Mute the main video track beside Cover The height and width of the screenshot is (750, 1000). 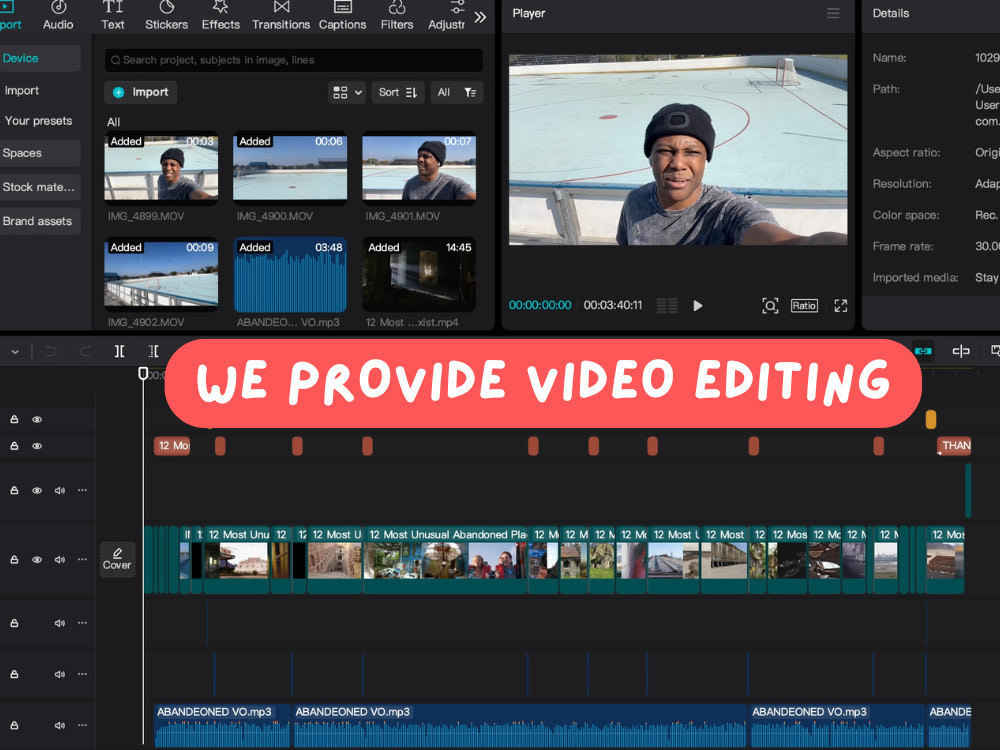click(x=60, y=559)
